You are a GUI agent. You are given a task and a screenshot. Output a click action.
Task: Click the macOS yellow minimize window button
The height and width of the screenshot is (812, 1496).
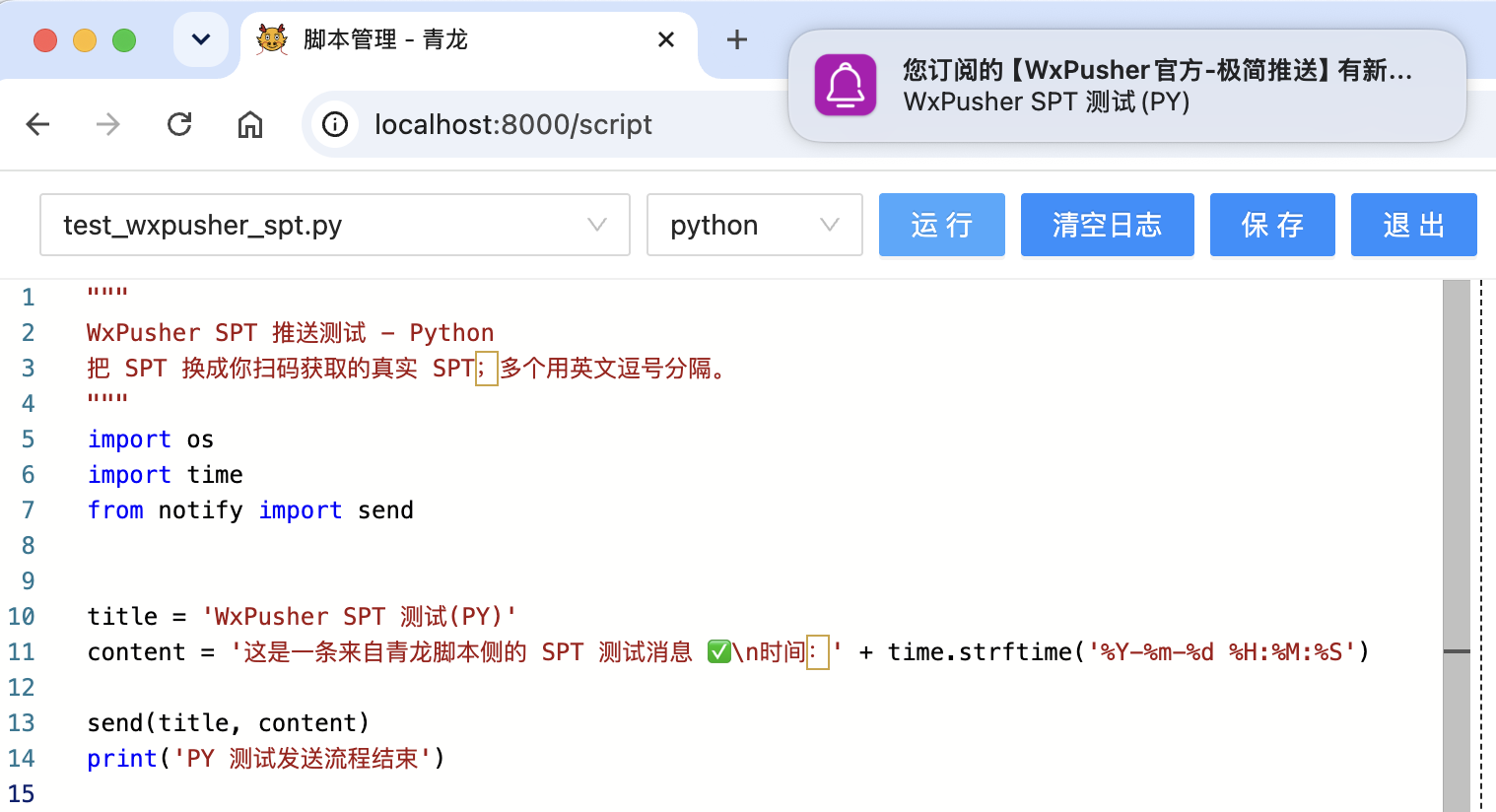(85, 40)
